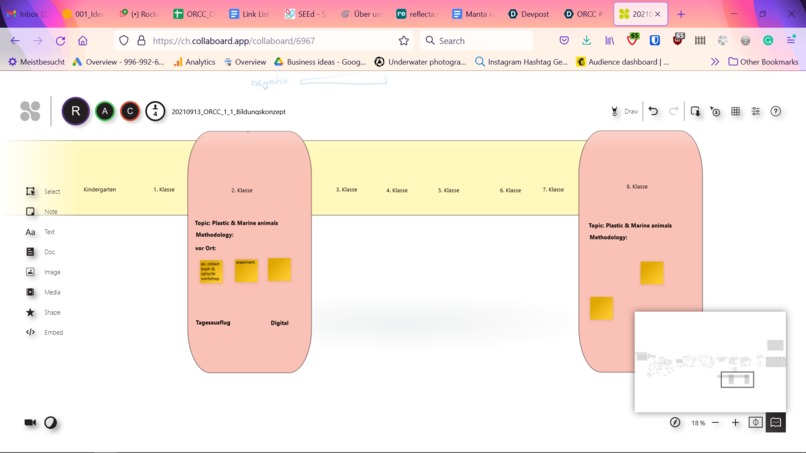This screenshot has width=806, height=453.
Task: Select the Shape tool
Action: tap(43, 312)
